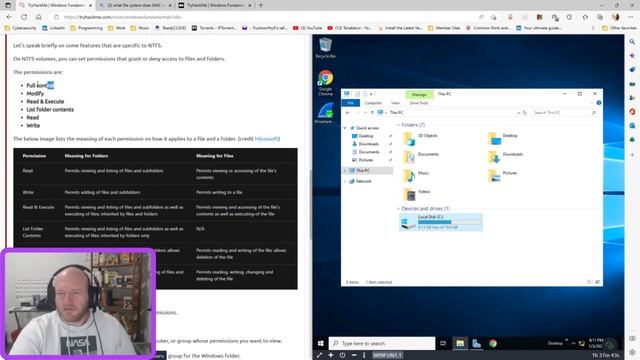Click the Windows Start button
Image resolution: width=640 pixels, height=360 pixels.
point(320,343)
